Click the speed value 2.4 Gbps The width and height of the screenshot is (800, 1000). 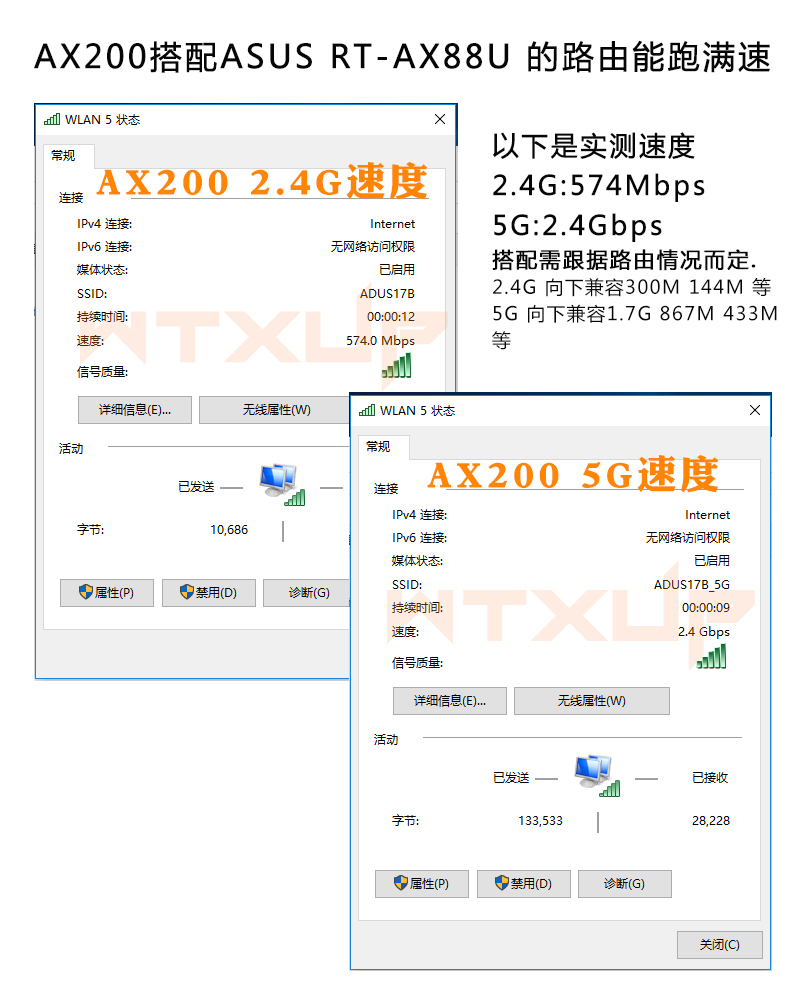coord(704,631)
